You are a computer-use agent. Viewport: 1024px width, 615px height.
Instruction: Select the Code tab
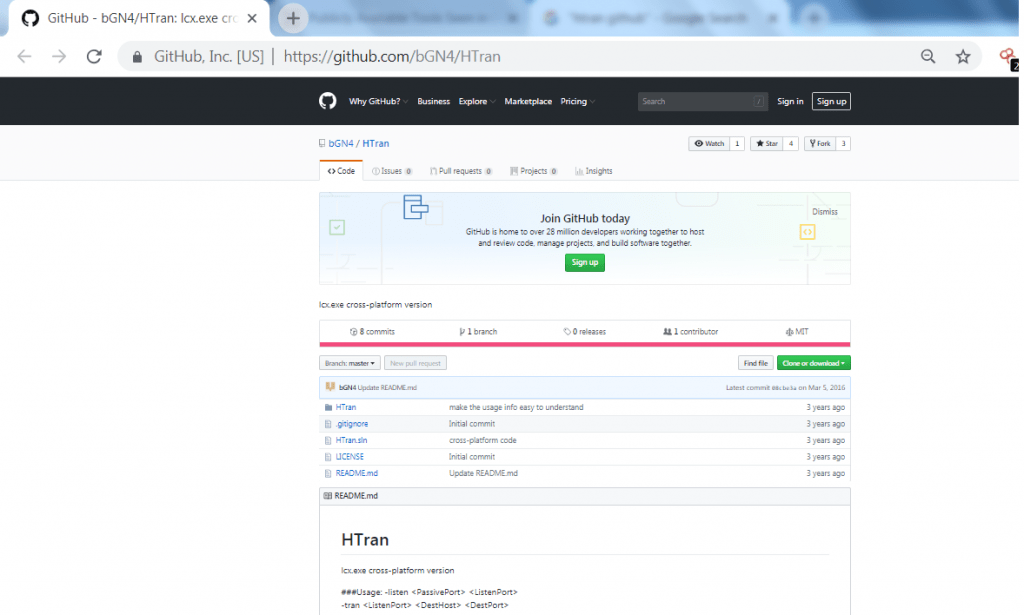341,171
